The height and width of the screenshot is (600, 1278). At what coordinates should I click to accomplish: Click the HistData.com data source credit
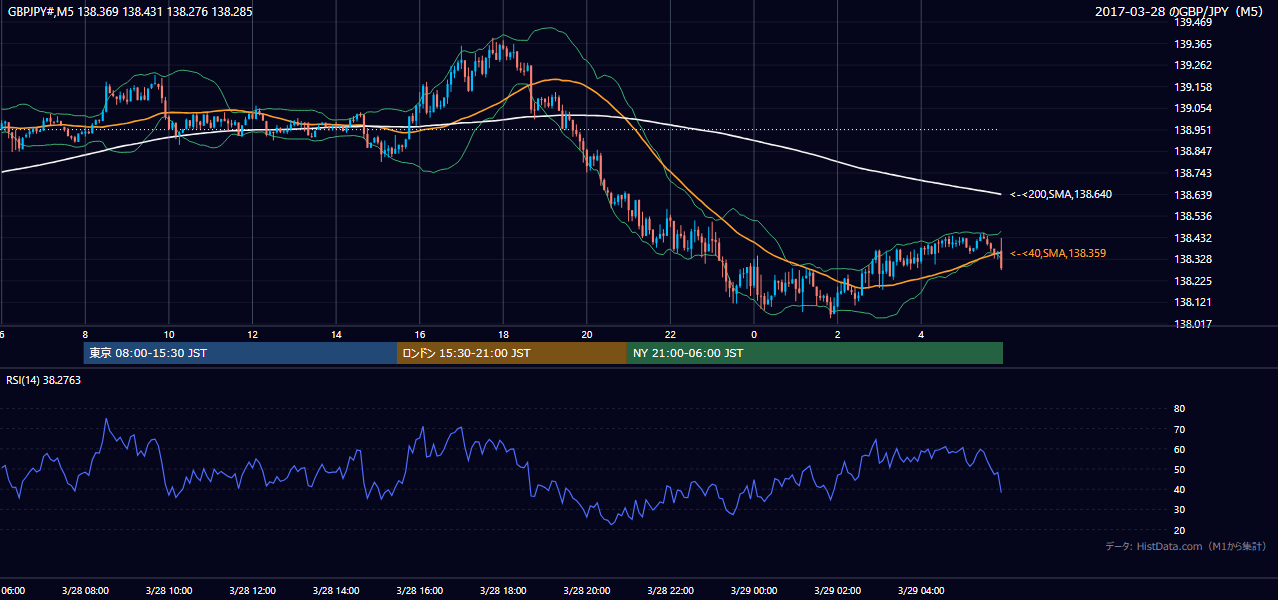tap(1186, 546)
